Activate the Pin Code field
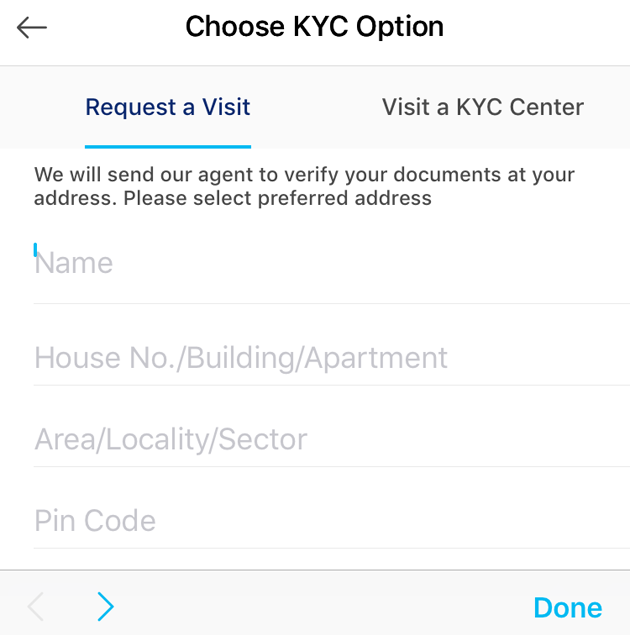Screen dimensions: 630x635 (331, 521)
